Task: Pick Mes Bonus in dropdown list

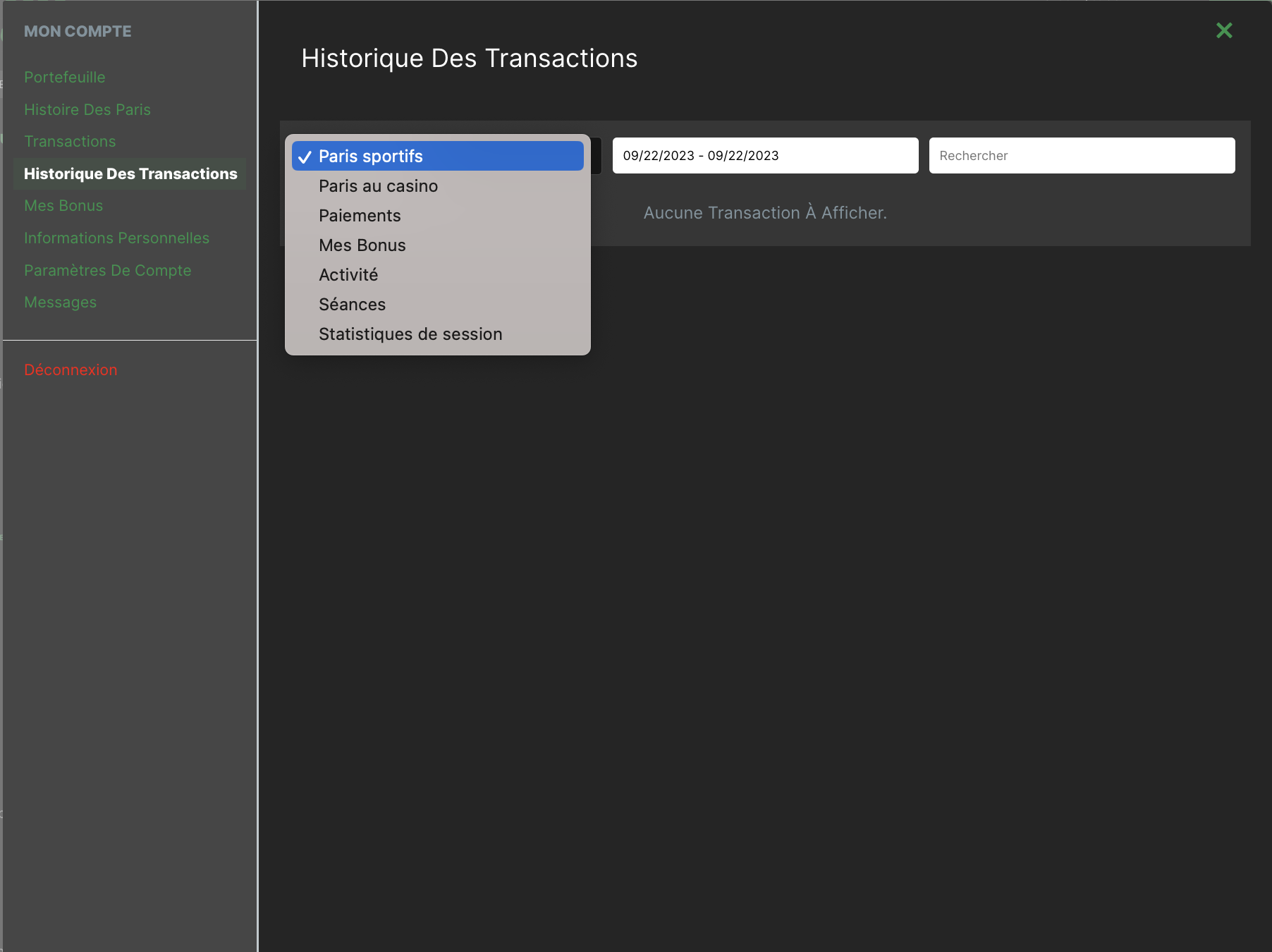Action: coord(362,245)
